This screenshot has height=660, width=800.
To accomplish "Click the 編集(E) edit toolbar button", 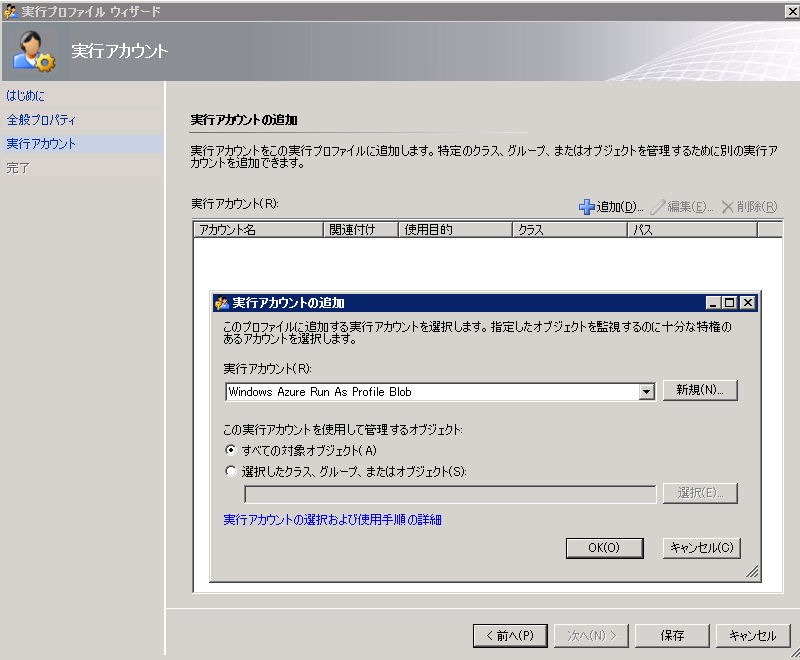I will tap(681, 207).
